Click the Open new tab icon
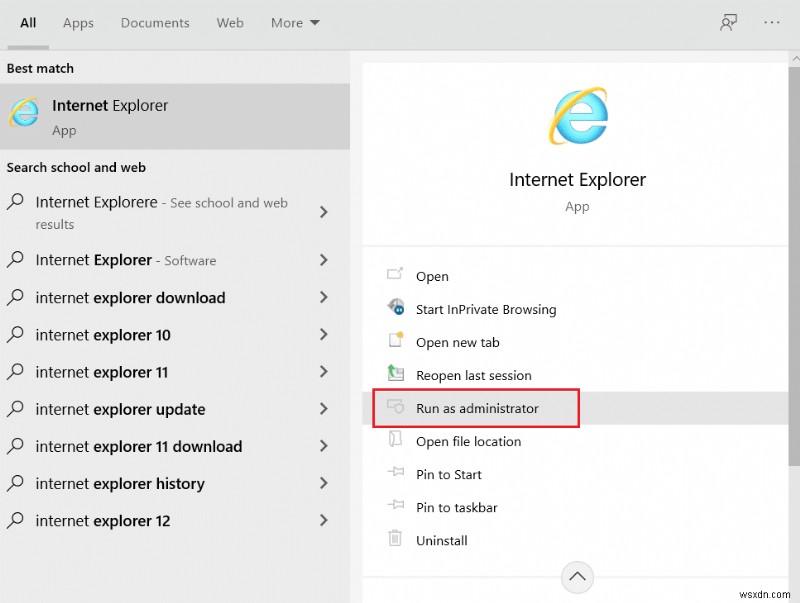The height and width of the screenshot is (603, 800). [x=396, y=342]
